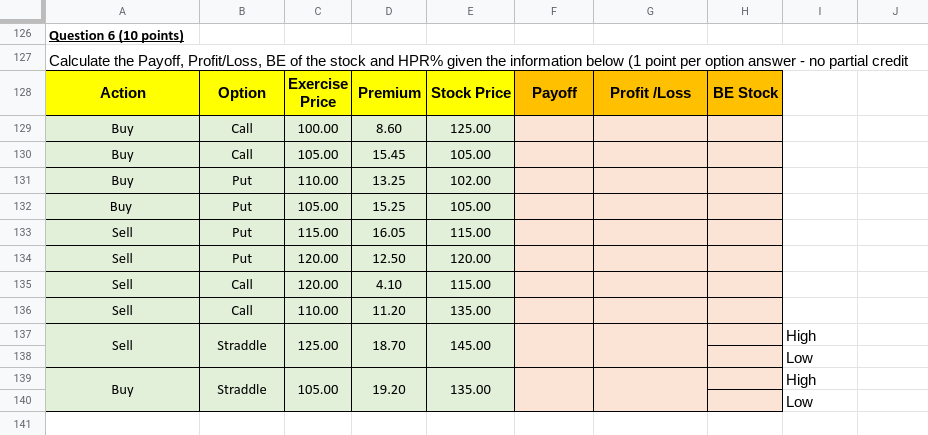Click the BE Stock cell in row 133
Image resolution: width=928 pixels, height=435 pixels.
745,233
